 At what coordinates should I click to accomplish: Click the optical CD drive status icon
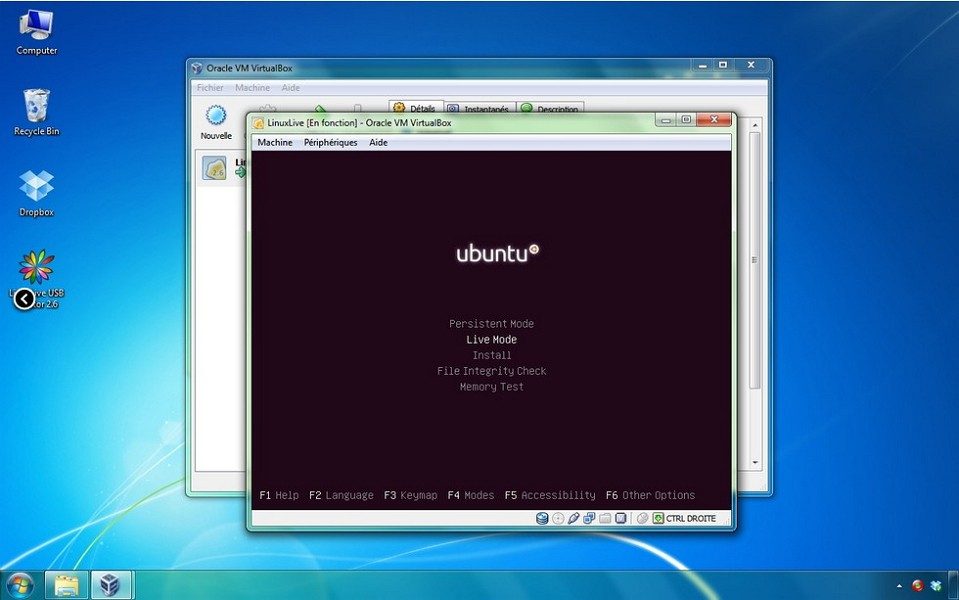click(x=558, y=518)
